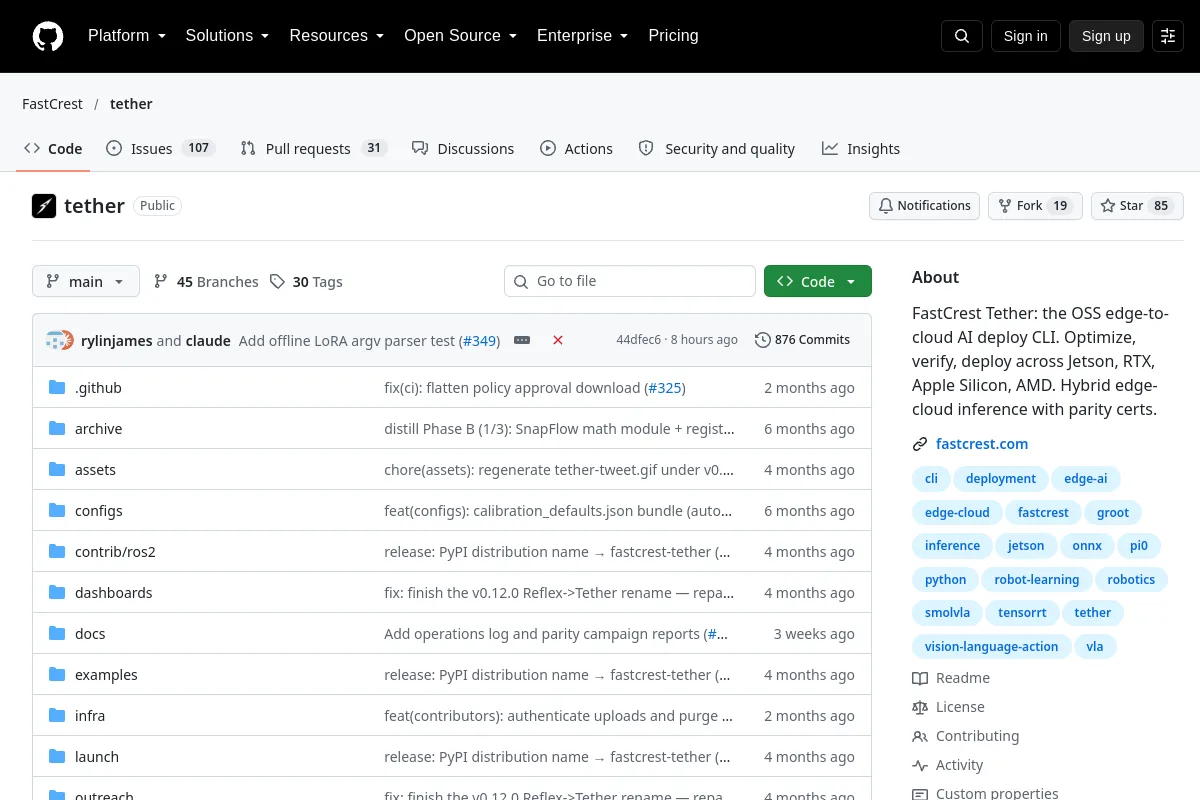Click the book icon beside Readme
1200x800 pixels.
[920, 678]
